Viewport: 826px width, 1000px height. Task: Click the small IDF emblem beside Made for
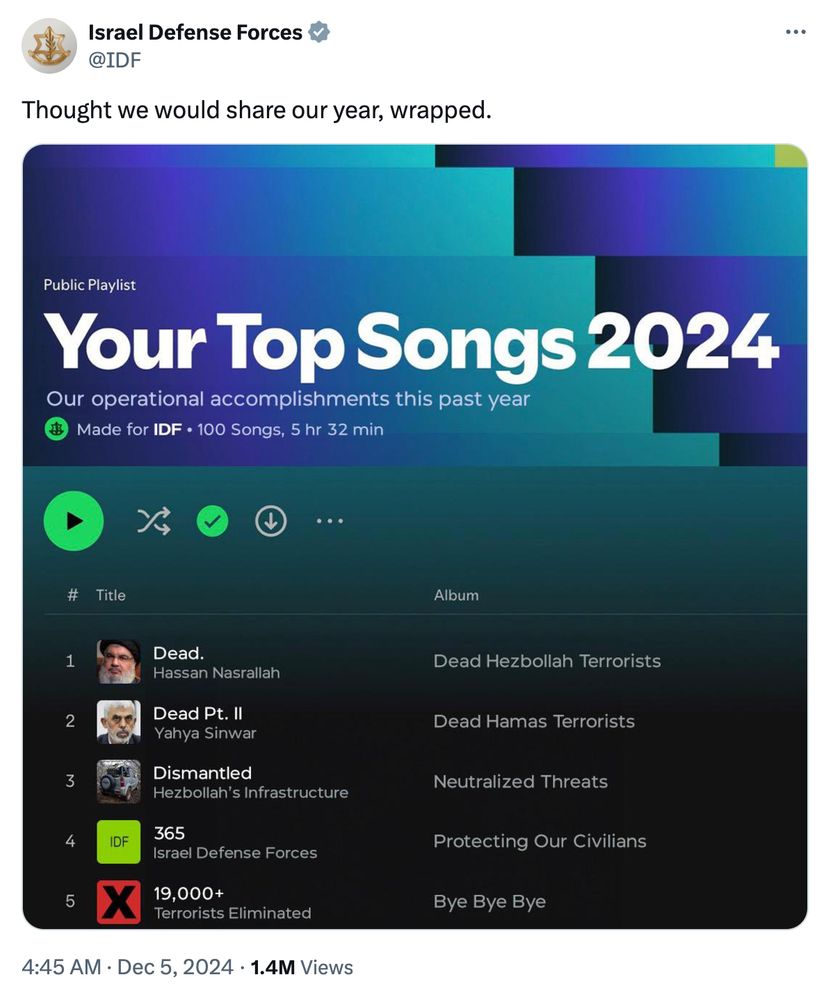pyautogui.click(x=57, y=429)
